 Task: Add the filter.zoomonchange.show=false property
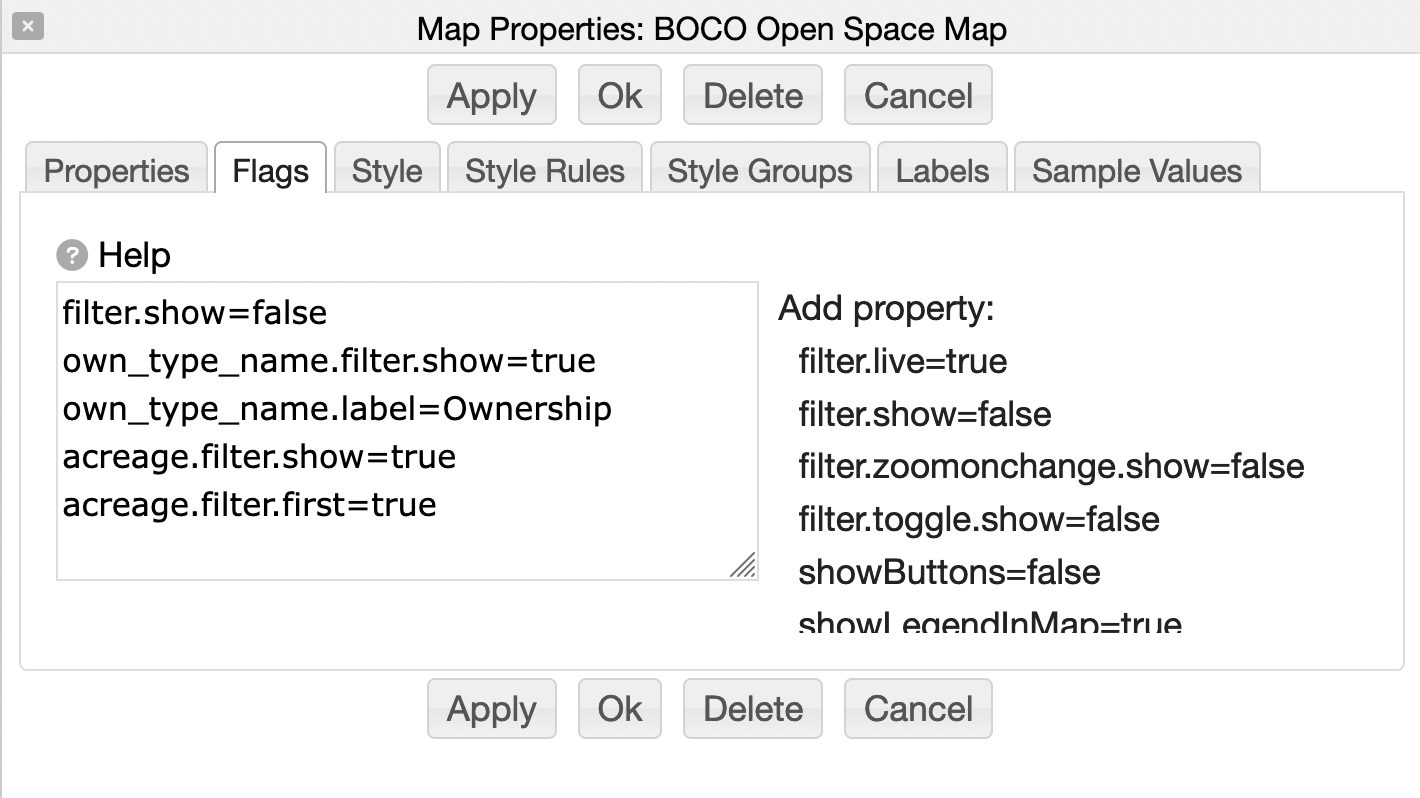coord(1051,467)
